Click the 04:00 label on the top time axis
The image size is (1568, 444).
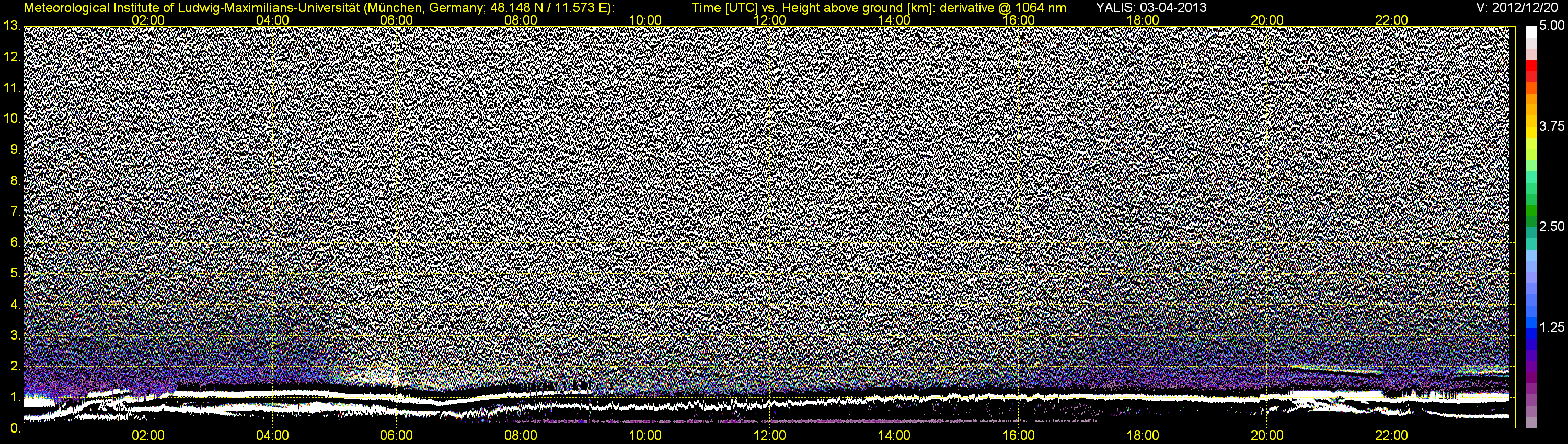point(272,20)
